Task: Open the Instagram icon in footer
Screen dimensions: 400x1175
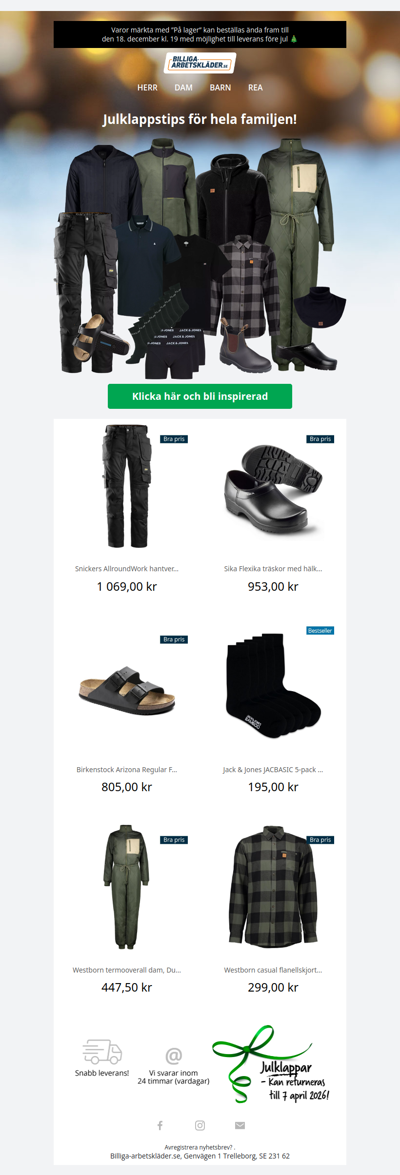Action: (x=200, y=1125)
